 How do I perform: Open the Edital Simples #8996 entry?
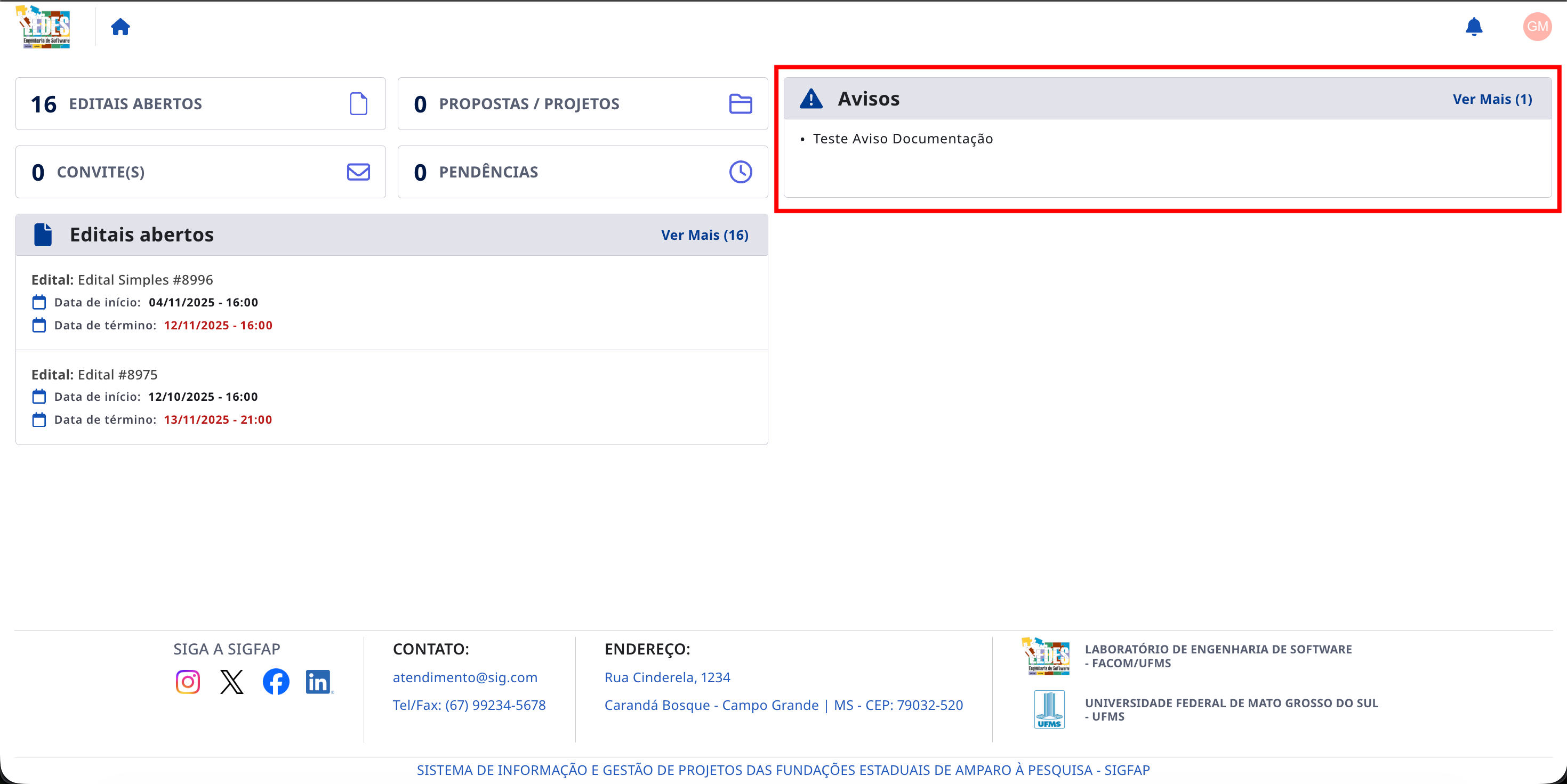tap(145, 280)
